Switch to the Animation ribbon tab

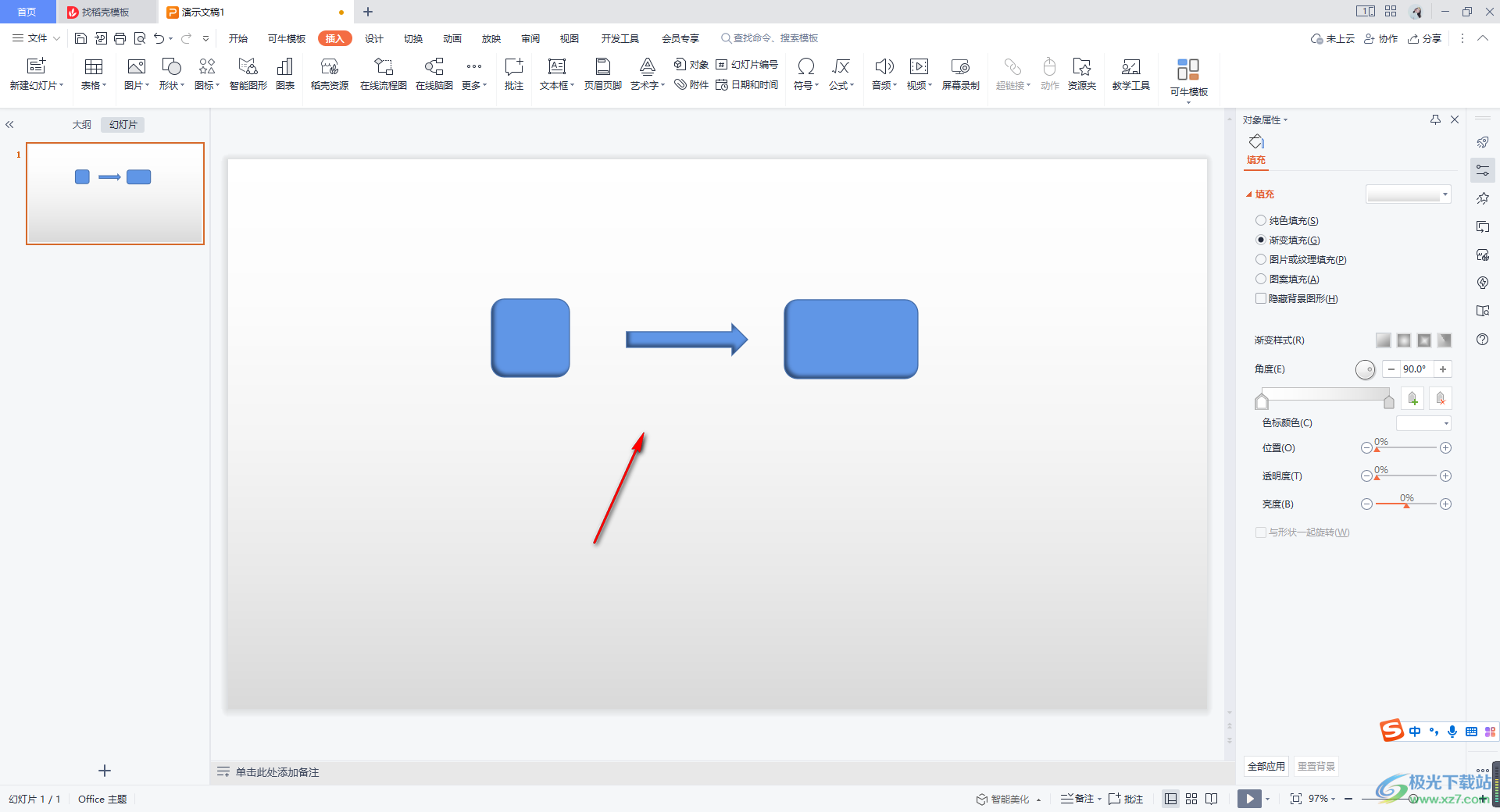pos(452,38)
